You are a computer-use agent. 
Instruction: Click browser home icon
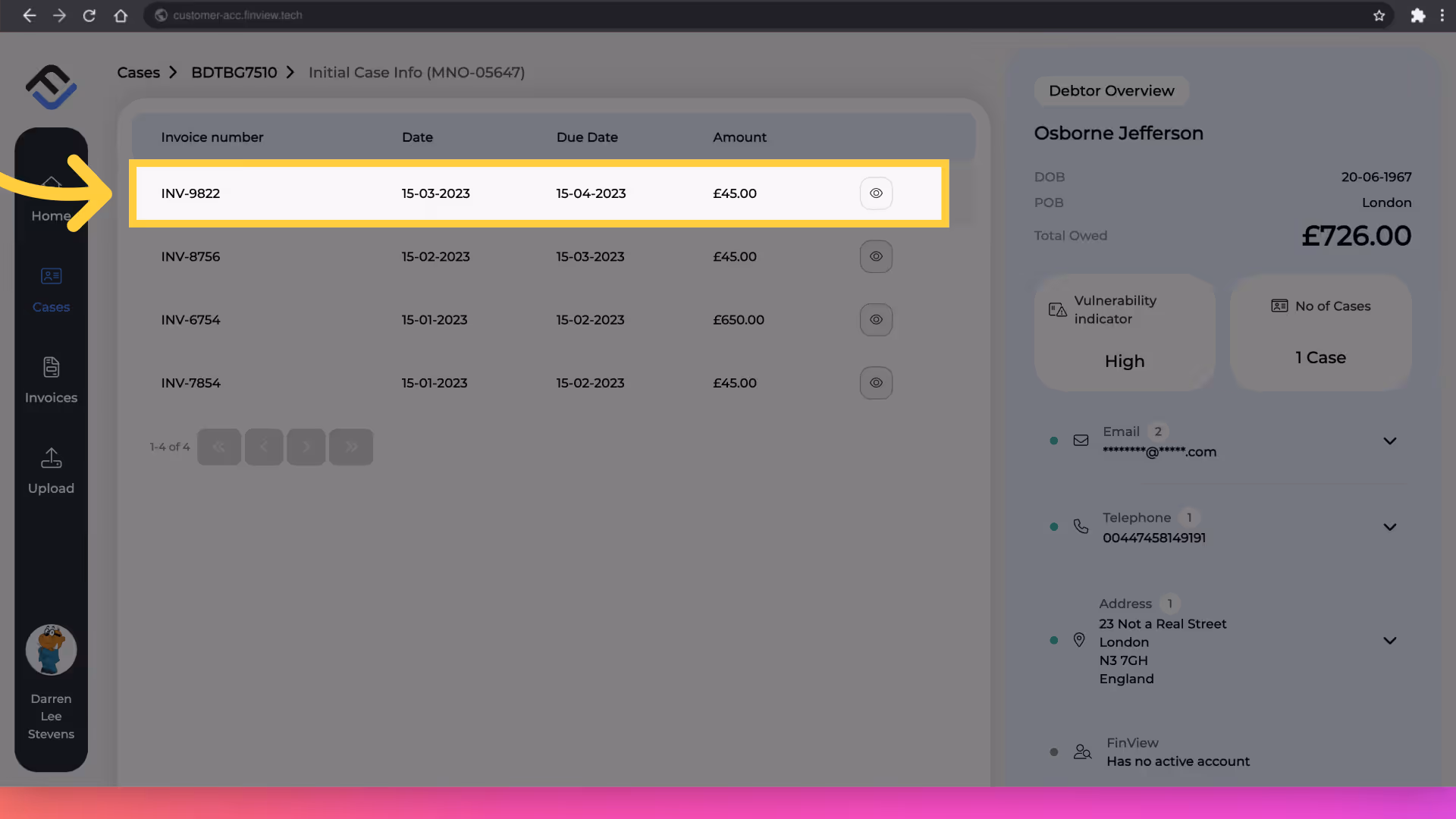[121, 15]
